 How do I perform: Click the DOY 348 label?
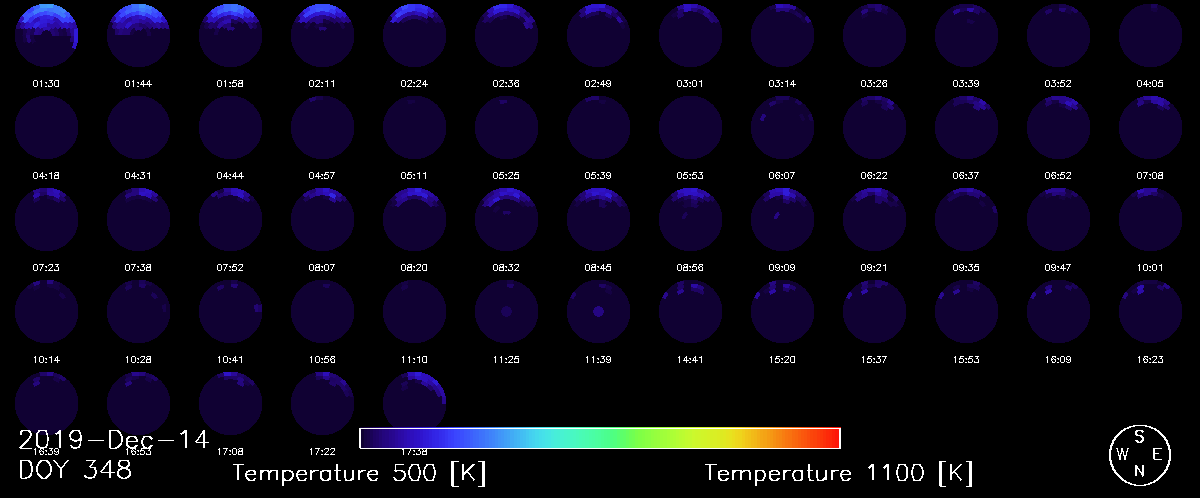[75, 471]
